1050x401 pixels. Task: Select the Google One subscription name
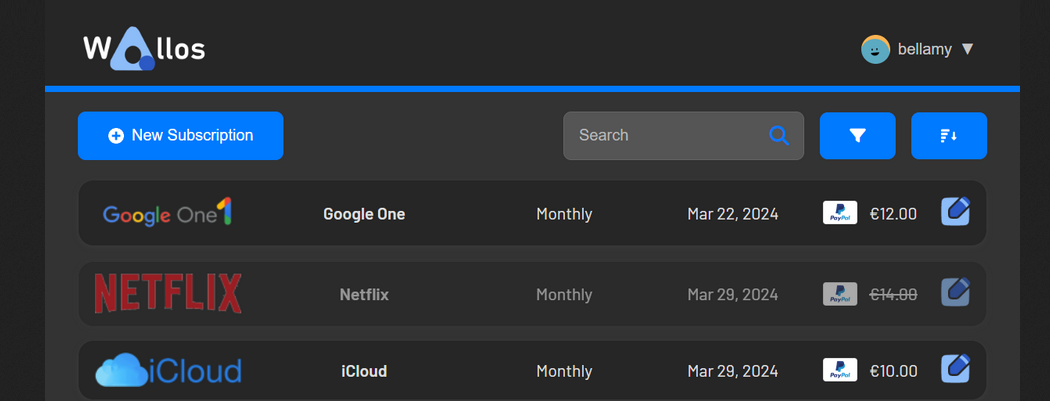(x=364, y=214)
